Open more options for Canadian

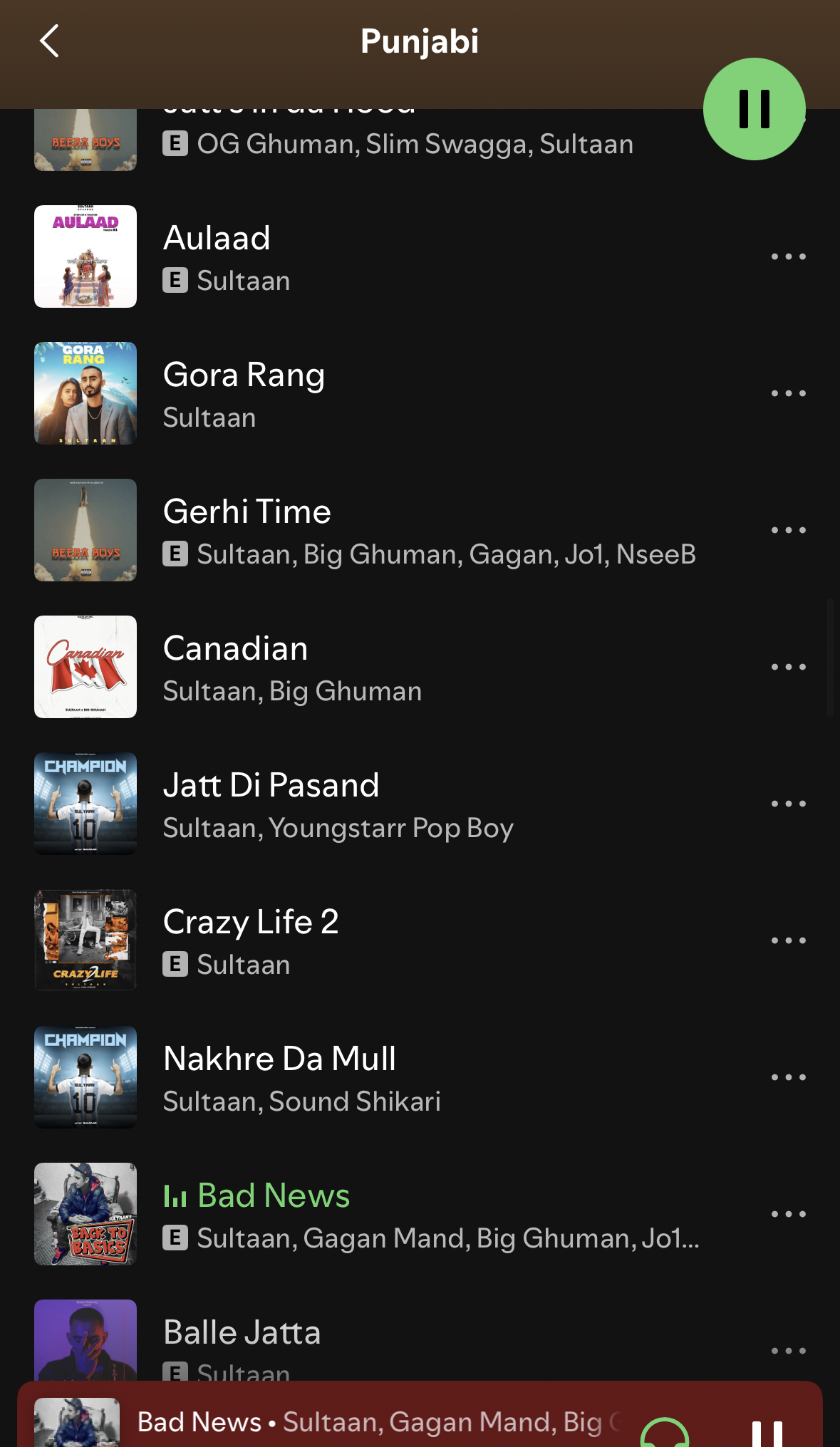788,667
